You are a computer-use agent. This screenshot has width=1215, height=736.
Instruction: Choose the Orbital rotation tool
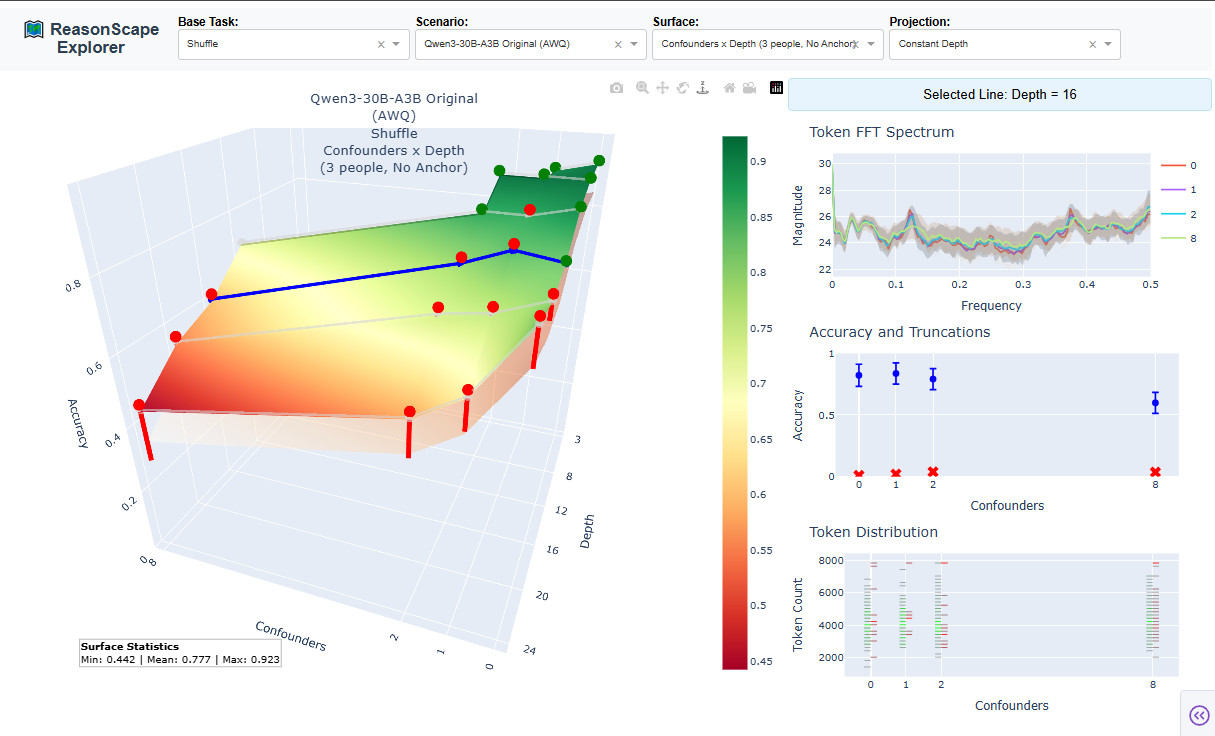pos(682,88)
